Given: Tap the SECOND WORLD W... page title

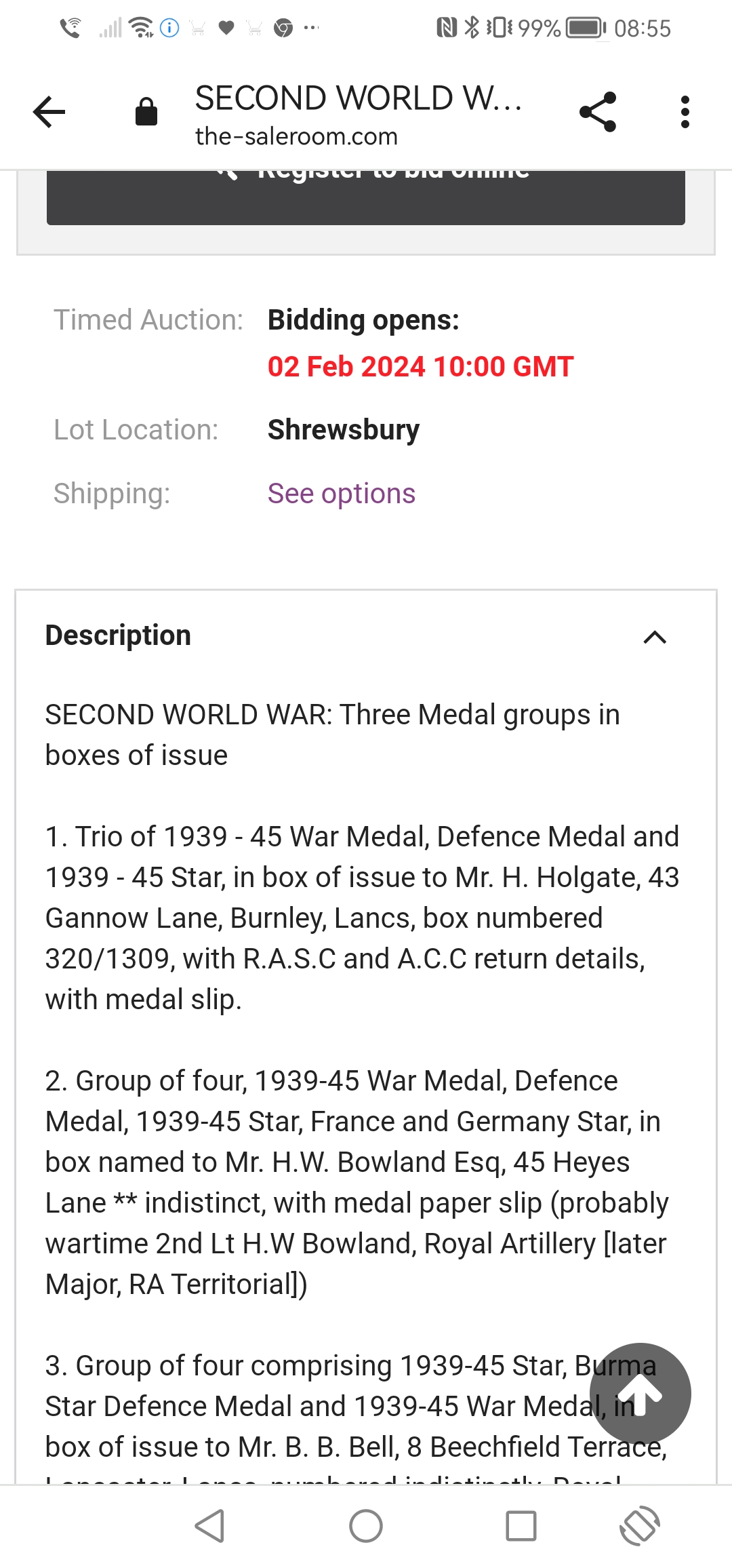Looking at the screenshot, I should tap(358, 98).
